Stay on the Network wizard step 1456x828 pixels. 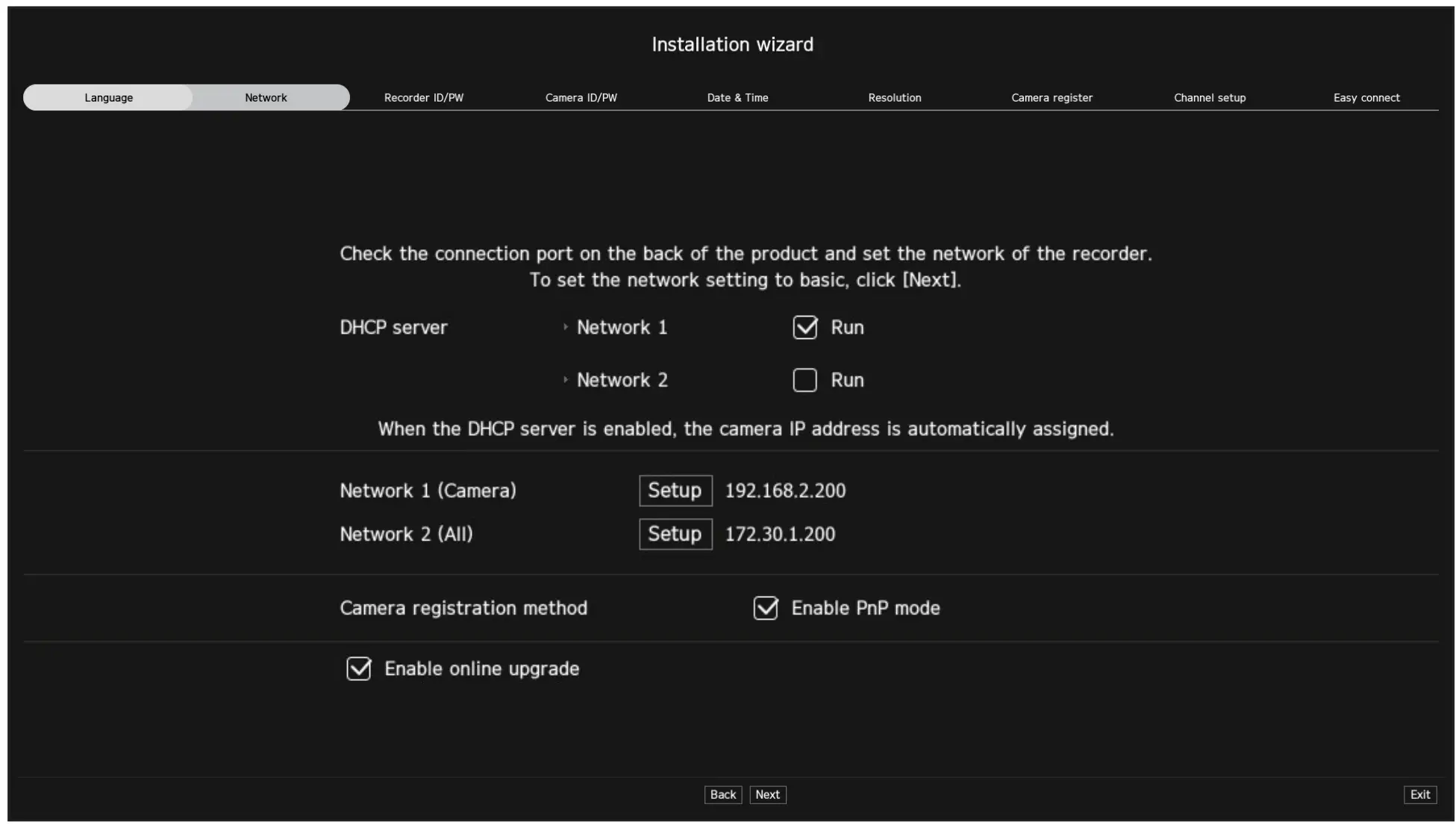pos(266,97)
